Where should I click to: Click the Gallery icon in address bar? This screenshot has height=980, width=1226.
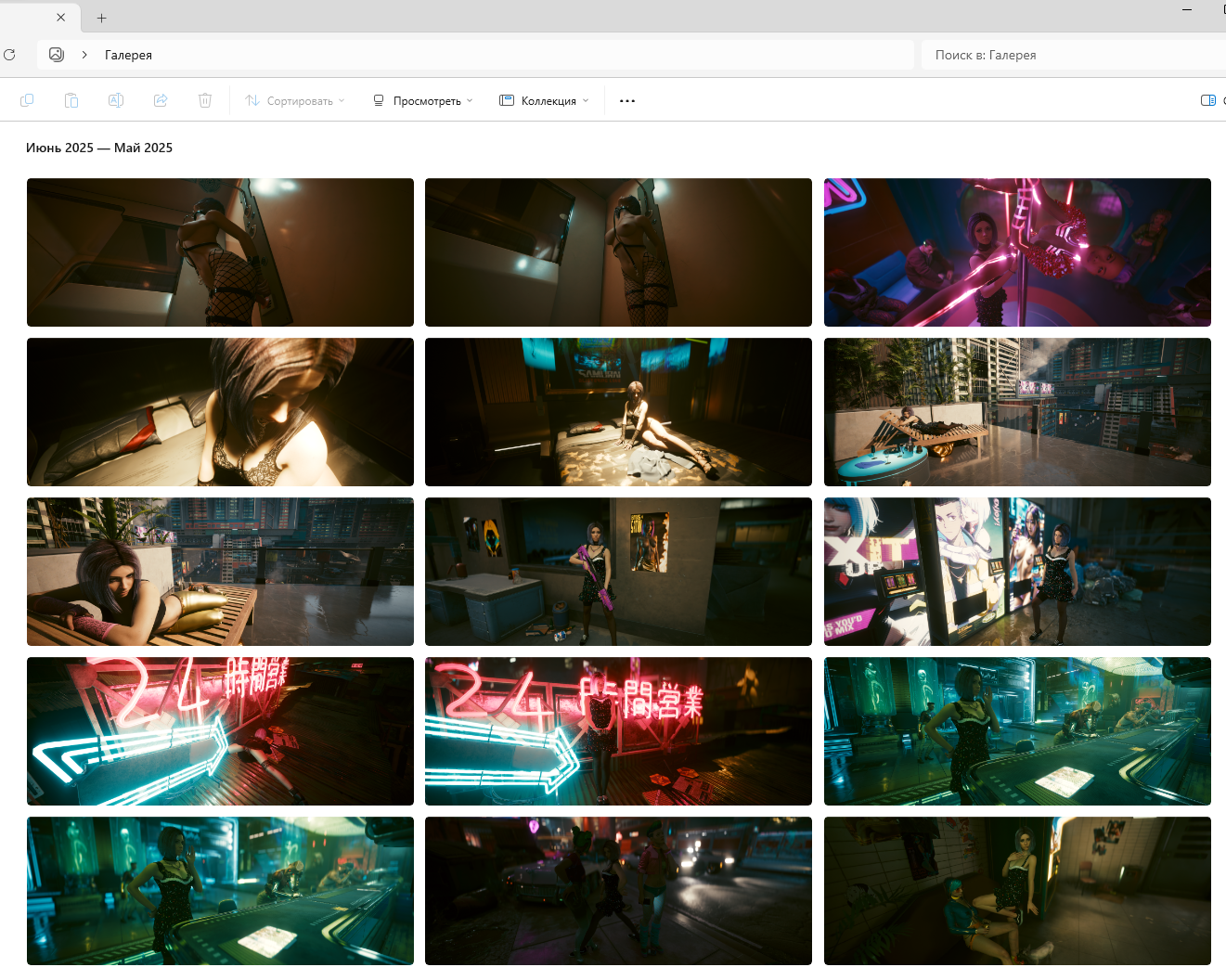click(57, 55)
